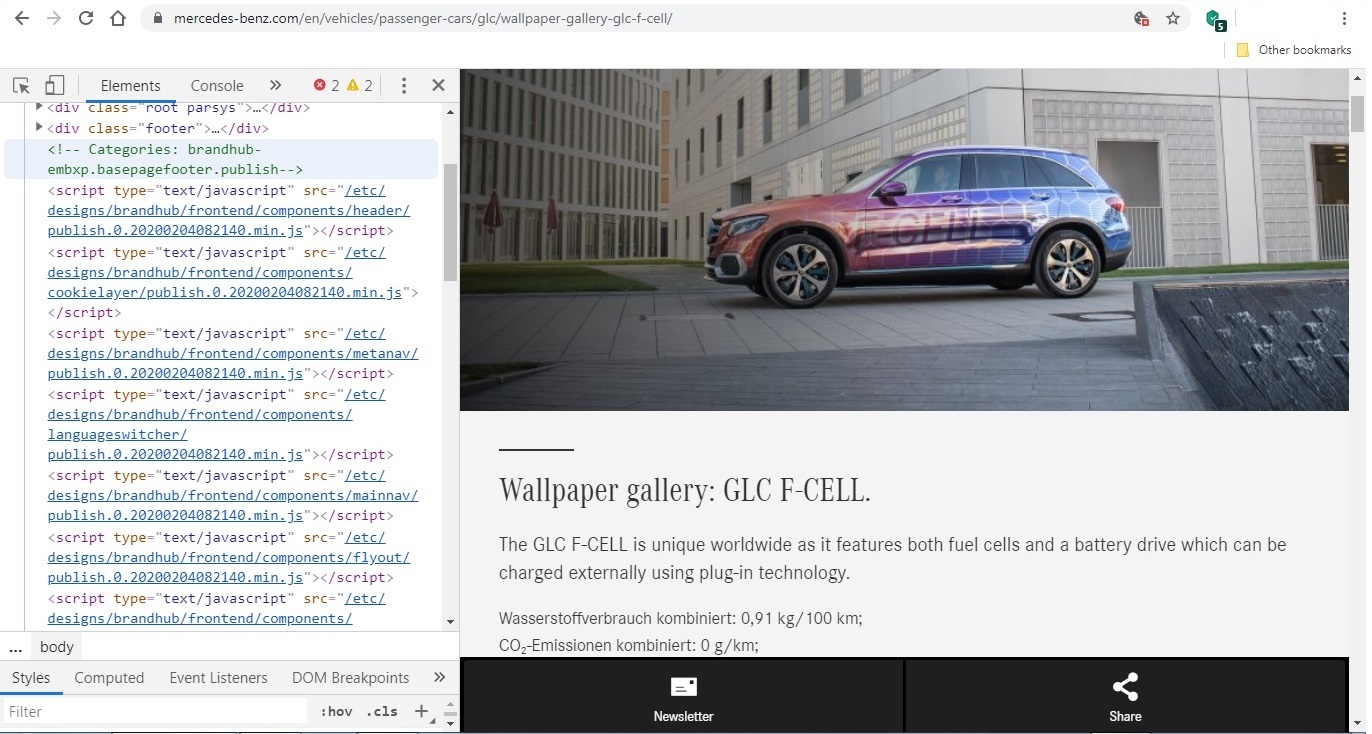Open the mainnav publish script source link
Viewport: 1372px width, 734px height.
pyautogui.click(x=233, y=495)
